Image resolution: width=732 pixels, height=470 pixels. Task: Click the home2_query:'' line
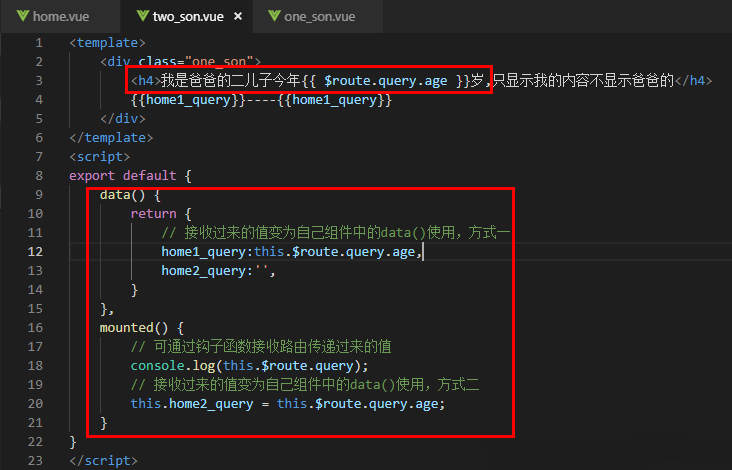tap(218, 271)
